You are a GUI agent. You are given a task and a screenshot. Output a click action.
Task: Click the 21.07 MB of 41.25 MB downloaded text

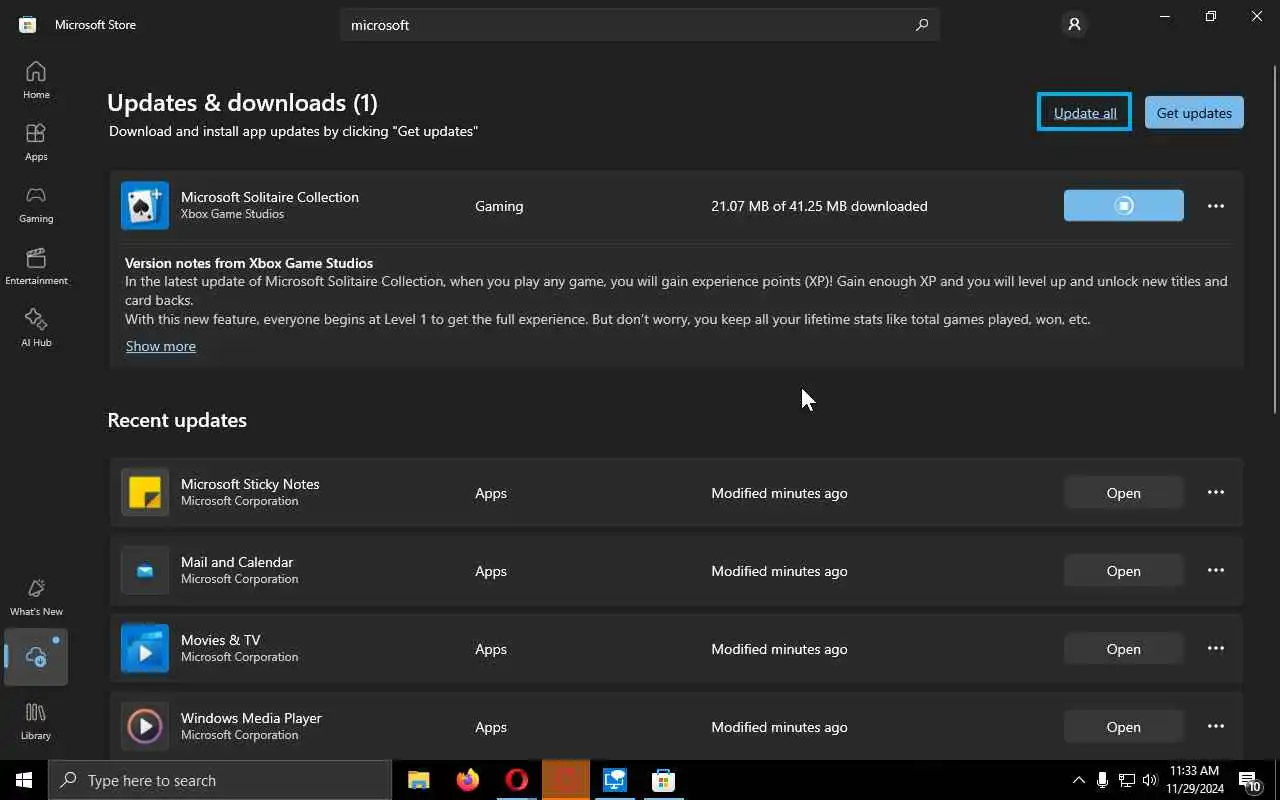819,206
